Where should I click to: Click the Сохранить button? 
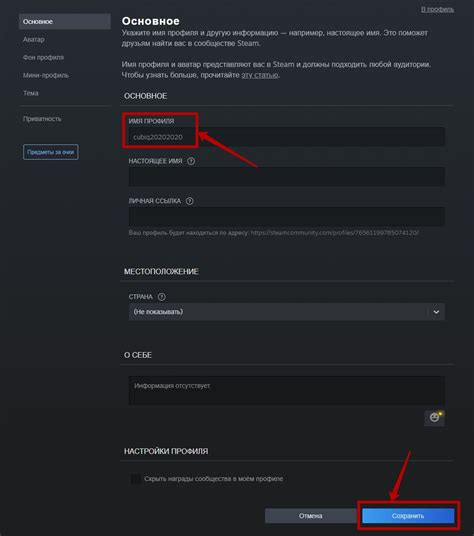point(408,516)
